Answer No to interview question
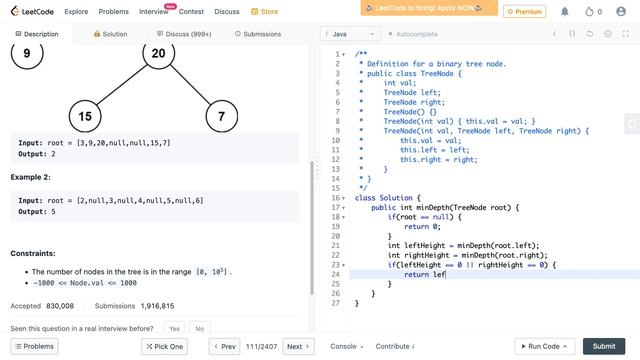 pyautogui.click(x=200, y=328)
